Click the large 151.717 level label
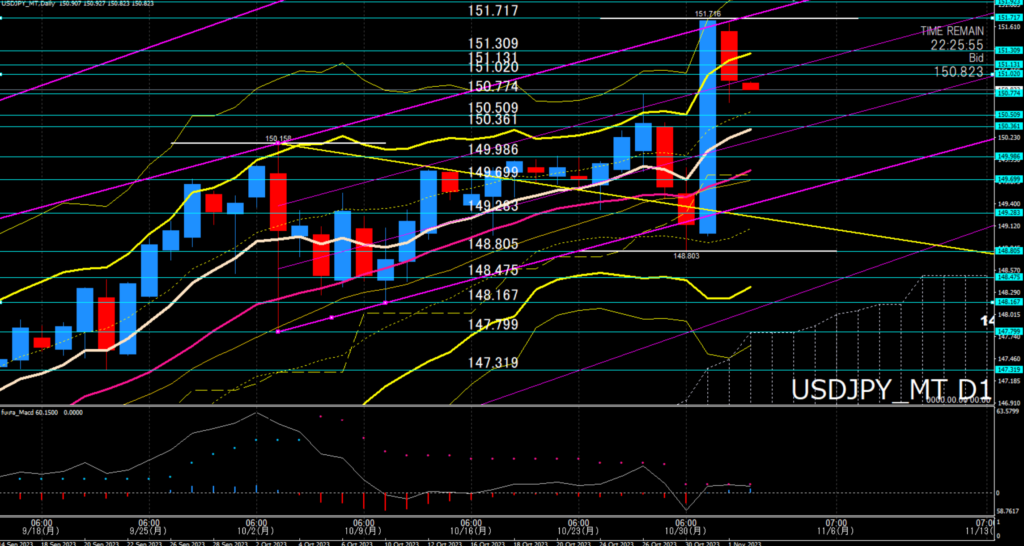1024x546 pixels. (493, 10)
